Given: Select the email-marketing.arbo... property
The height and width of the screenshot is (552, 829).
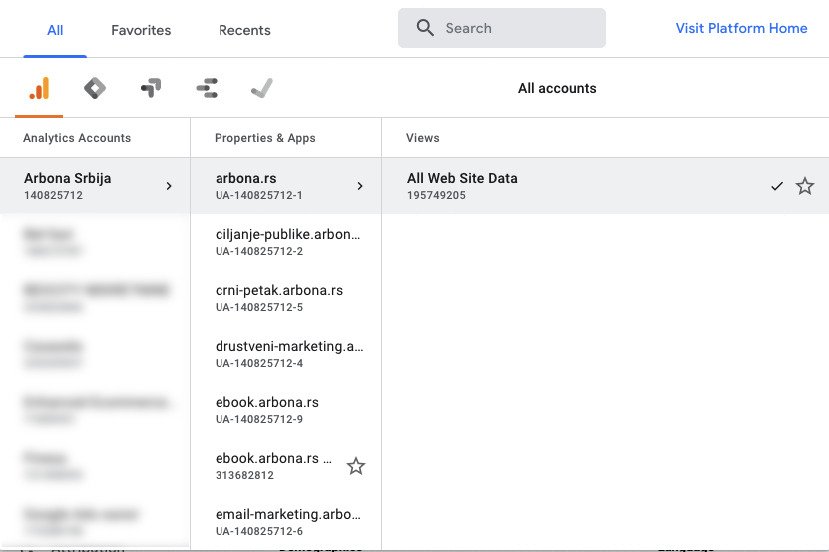Looking at the screenshot, I should pos(286,522).
